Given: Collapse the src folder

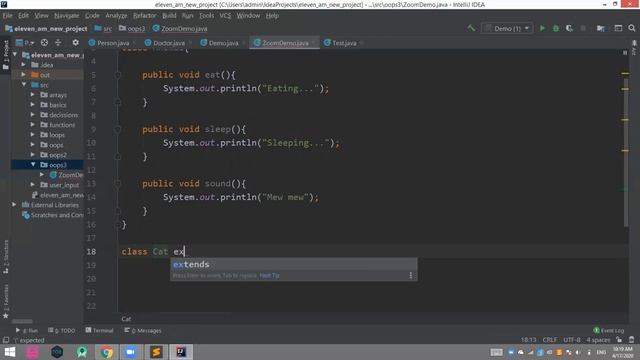Looking at the screenshot, I should [24, 84].
